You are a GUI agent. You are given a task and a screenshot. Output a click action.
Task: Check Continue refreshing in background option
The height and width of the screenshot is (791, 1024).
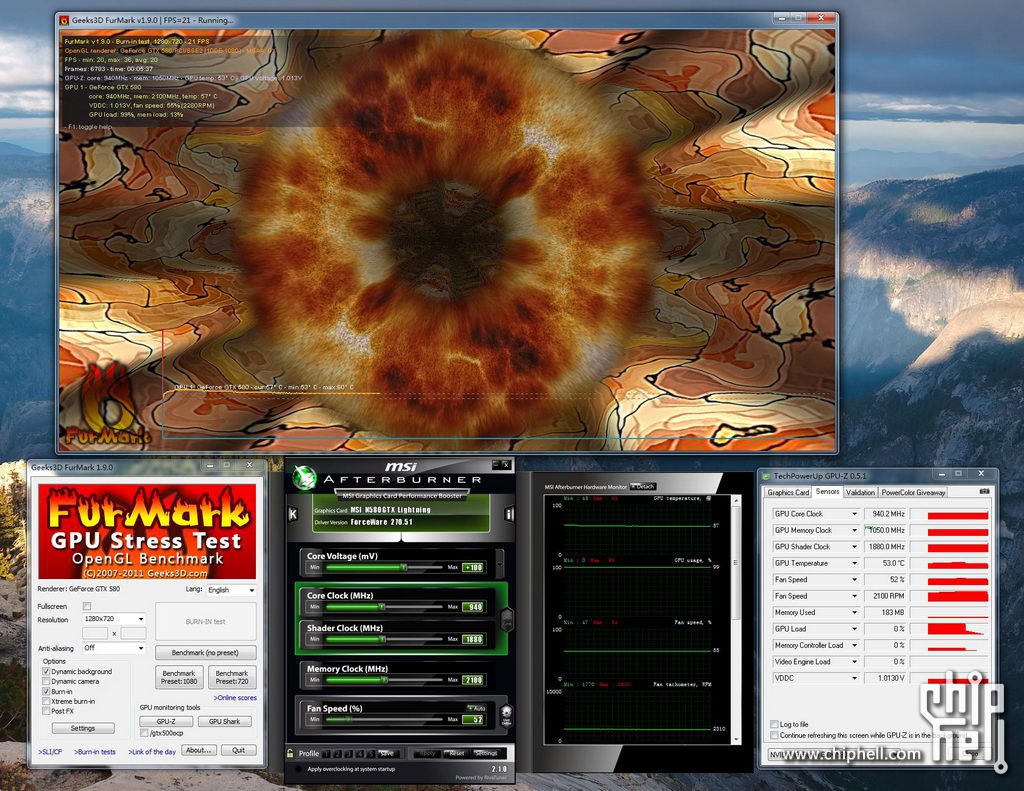point(774,735)
